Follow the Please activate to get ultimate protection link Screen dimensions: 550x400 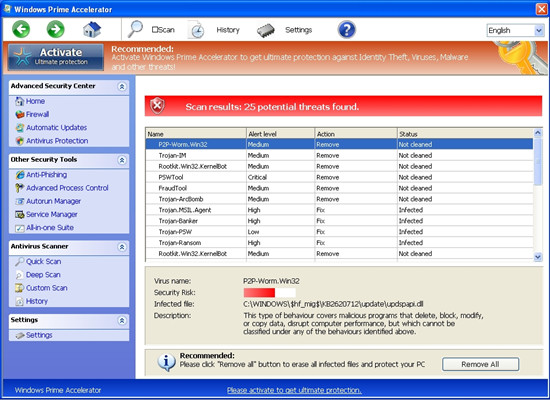point(294,390)
